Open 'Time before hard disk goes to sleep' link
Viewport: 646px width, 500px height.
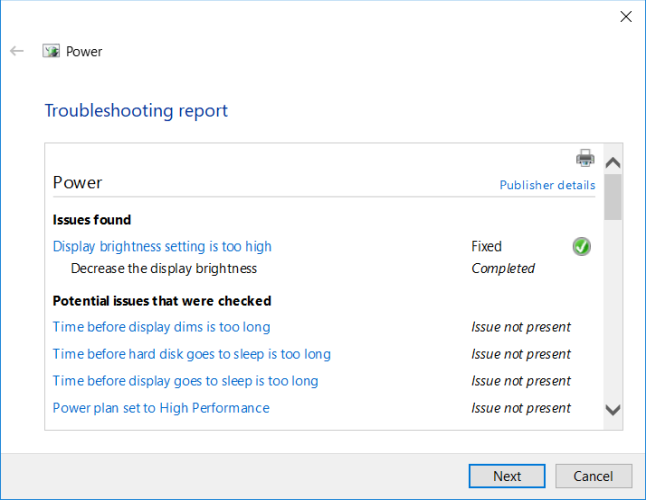[x=192, y=354]
